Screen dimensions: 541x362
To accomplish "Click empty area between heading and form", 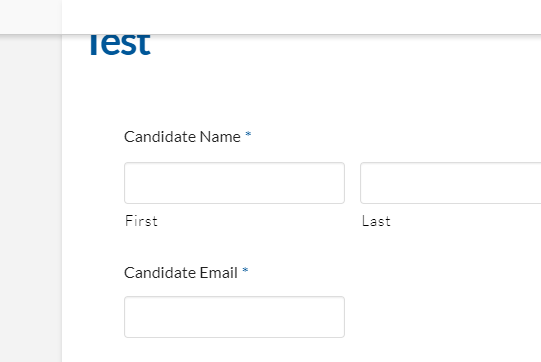I will click(x=301, y=91).
